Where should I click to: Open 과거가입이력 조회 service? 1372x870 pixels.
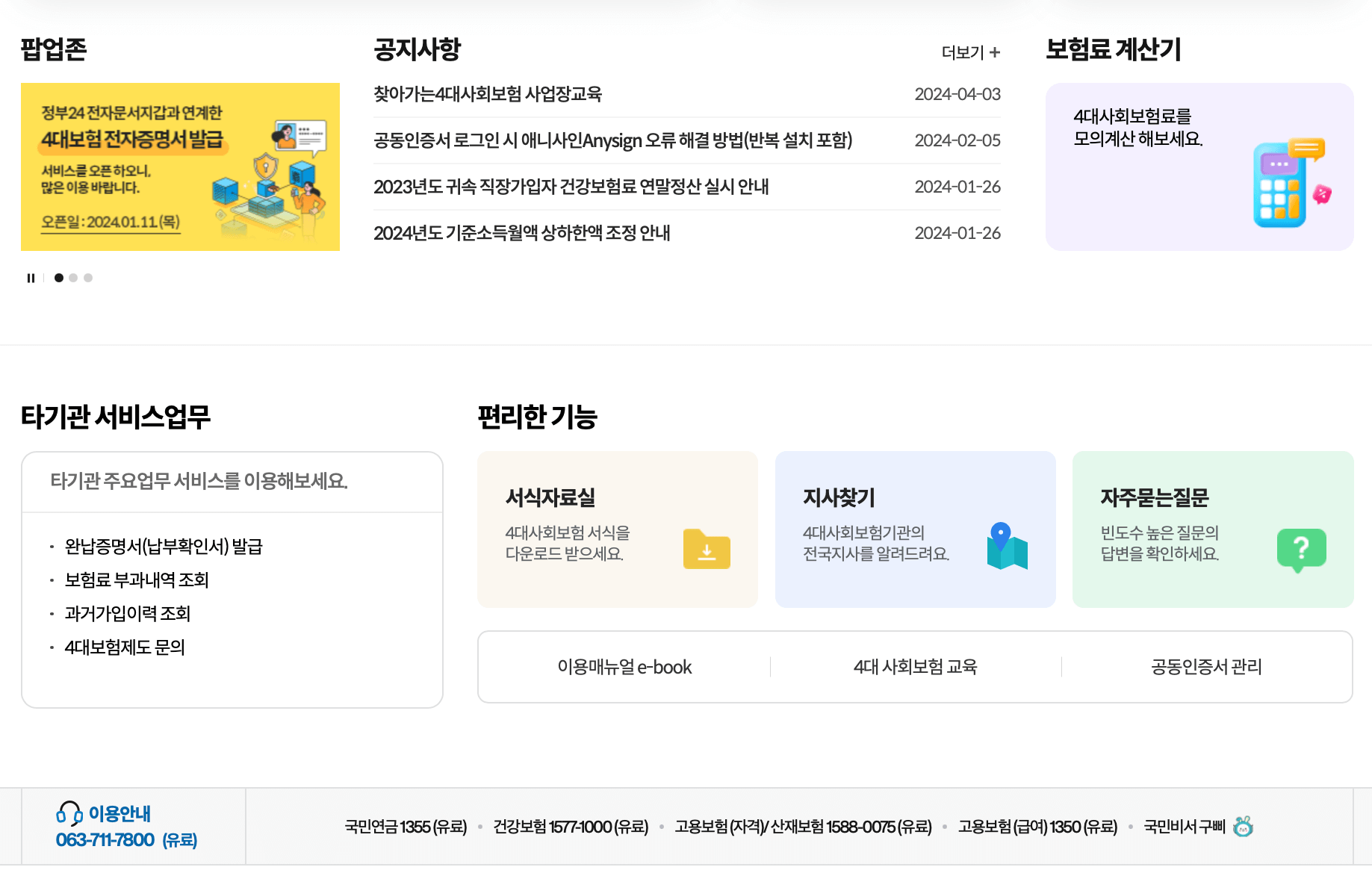pos(128,614)
